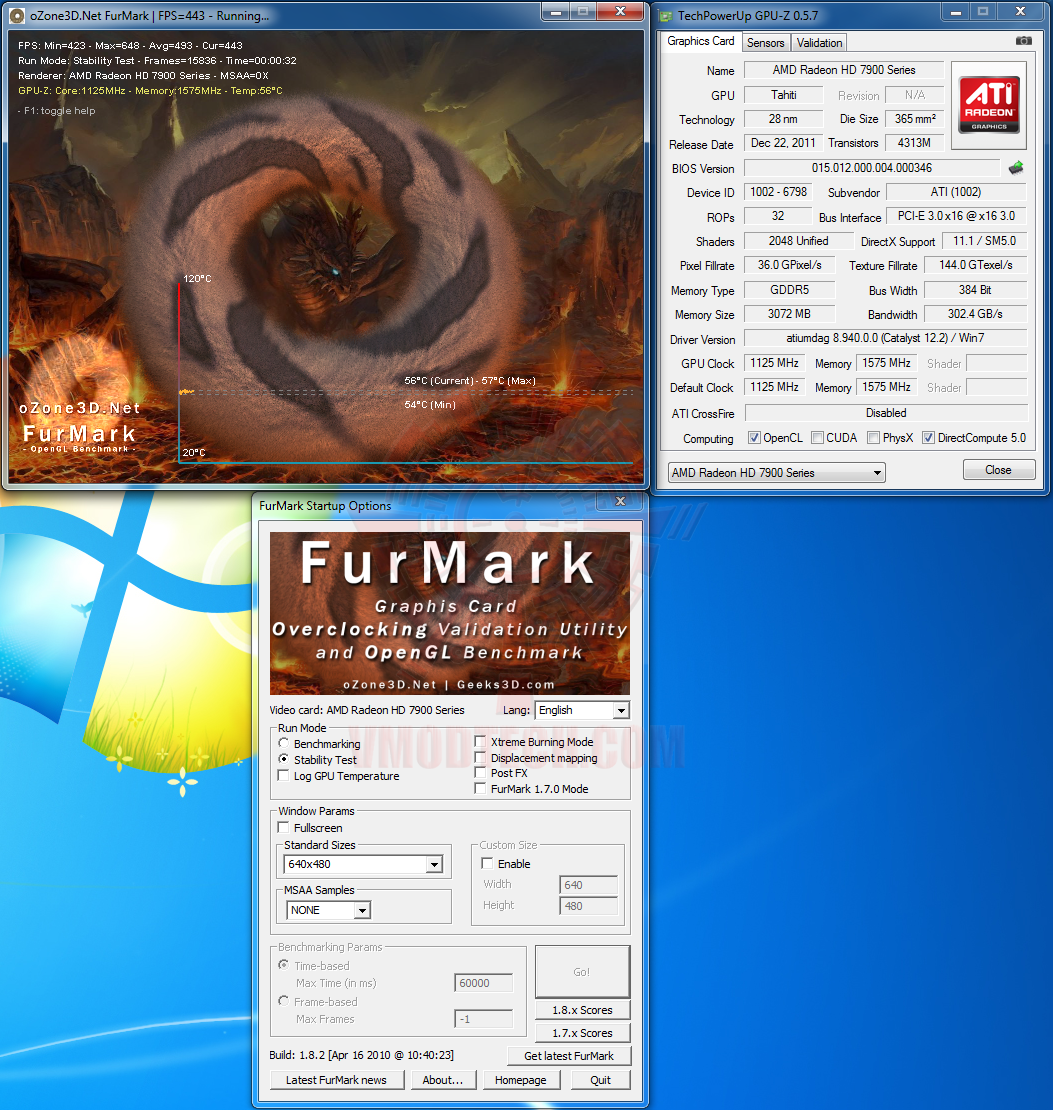Enable Xtreme Burning Mode

click(x=480, y=741)
